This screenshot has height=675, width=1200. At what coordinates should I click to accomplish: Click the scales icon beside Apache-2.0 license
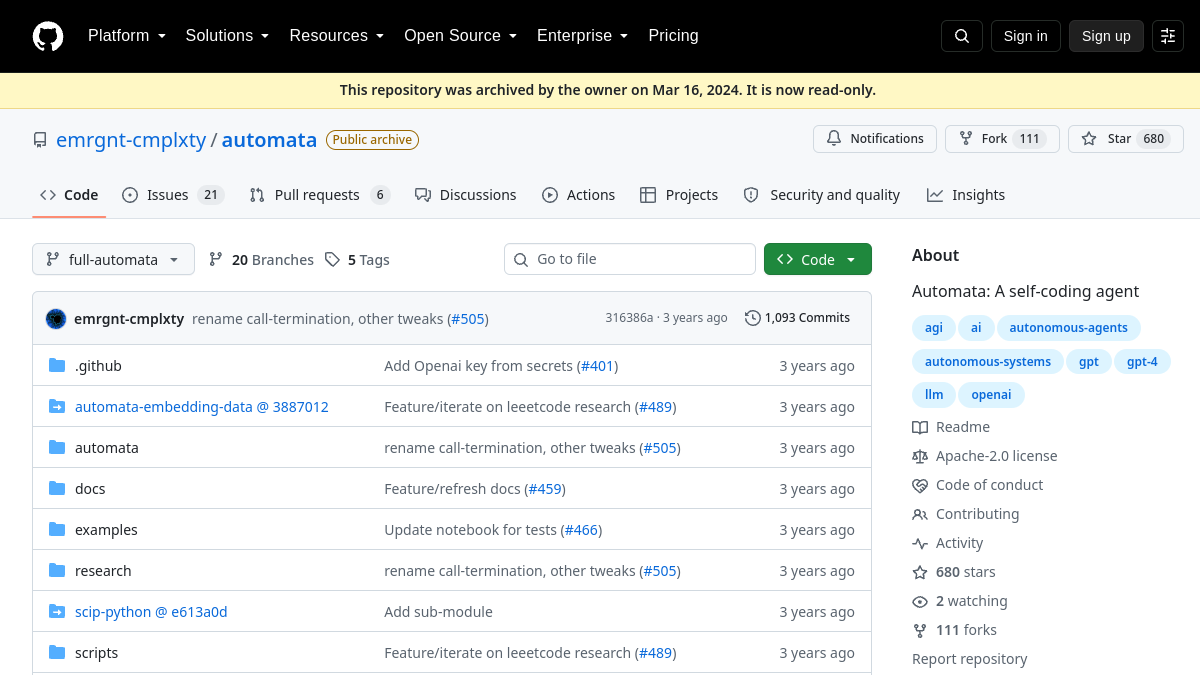click(x=920, y=456)
